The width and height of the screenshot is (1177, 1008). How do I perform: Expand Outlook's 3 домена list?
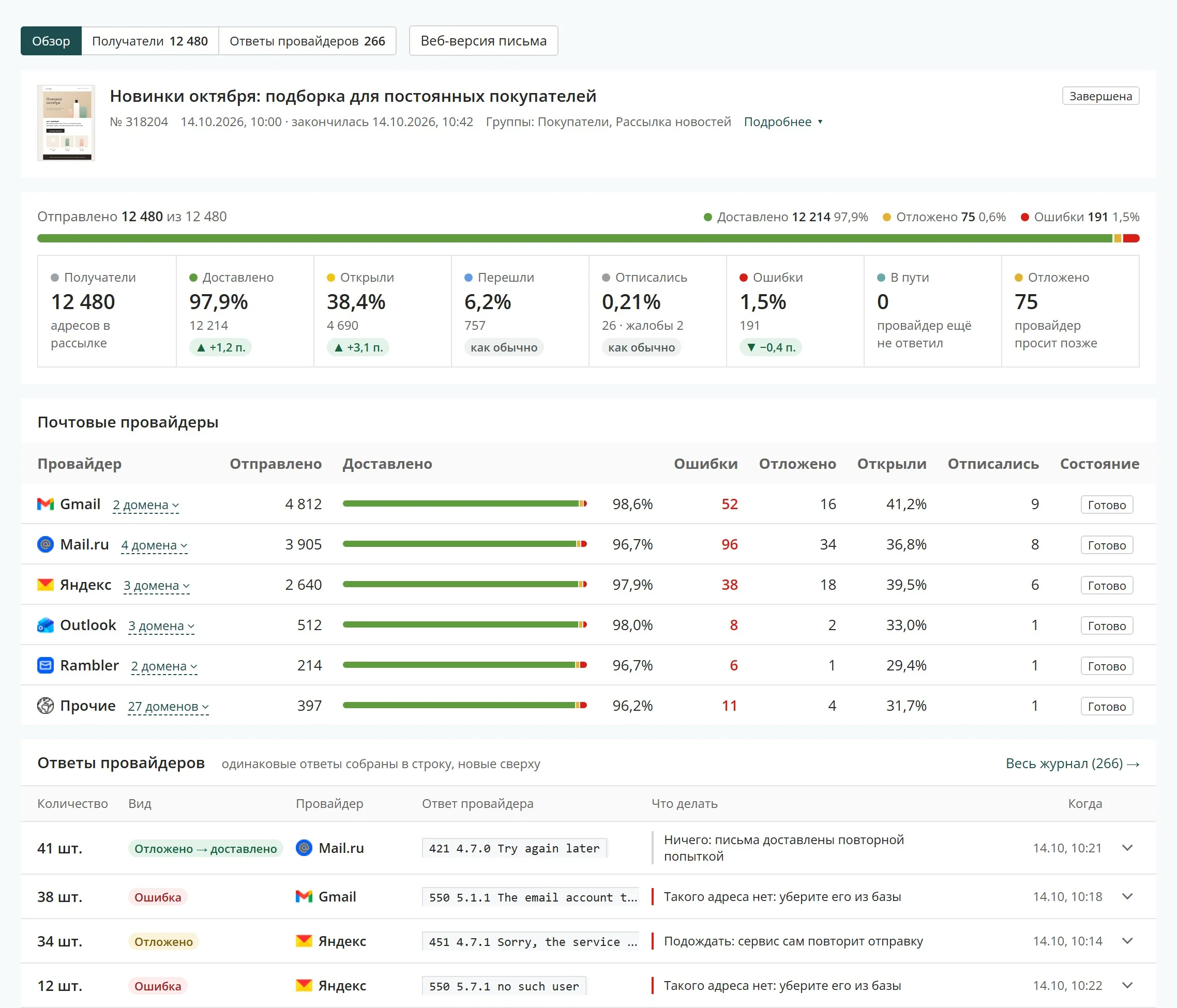tap(161, 626)
